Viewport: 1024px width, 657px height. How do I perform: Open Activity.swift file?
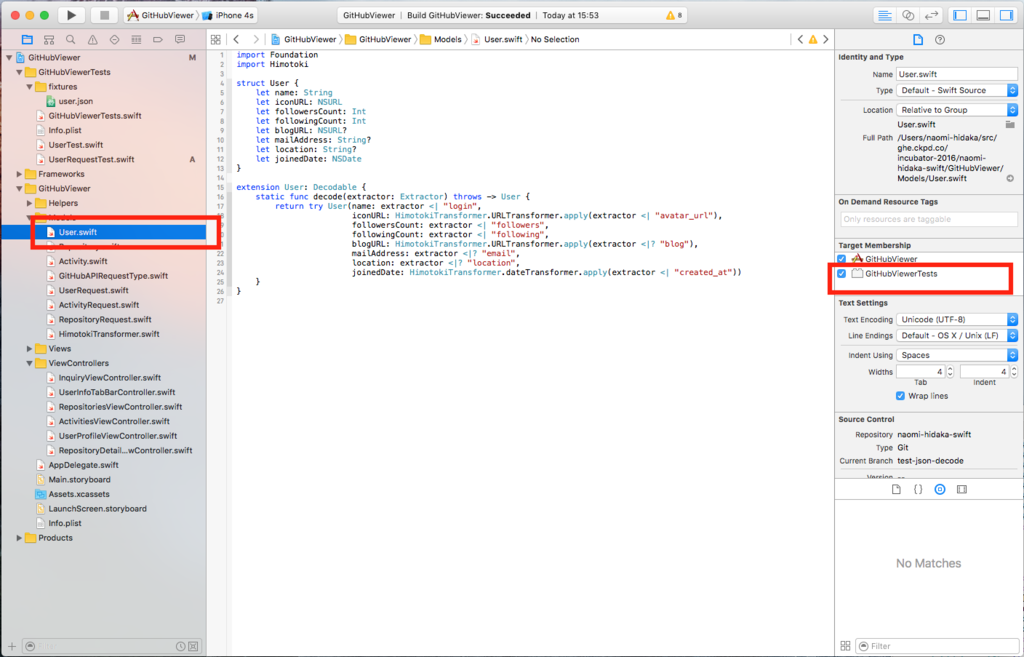(83, 261)
